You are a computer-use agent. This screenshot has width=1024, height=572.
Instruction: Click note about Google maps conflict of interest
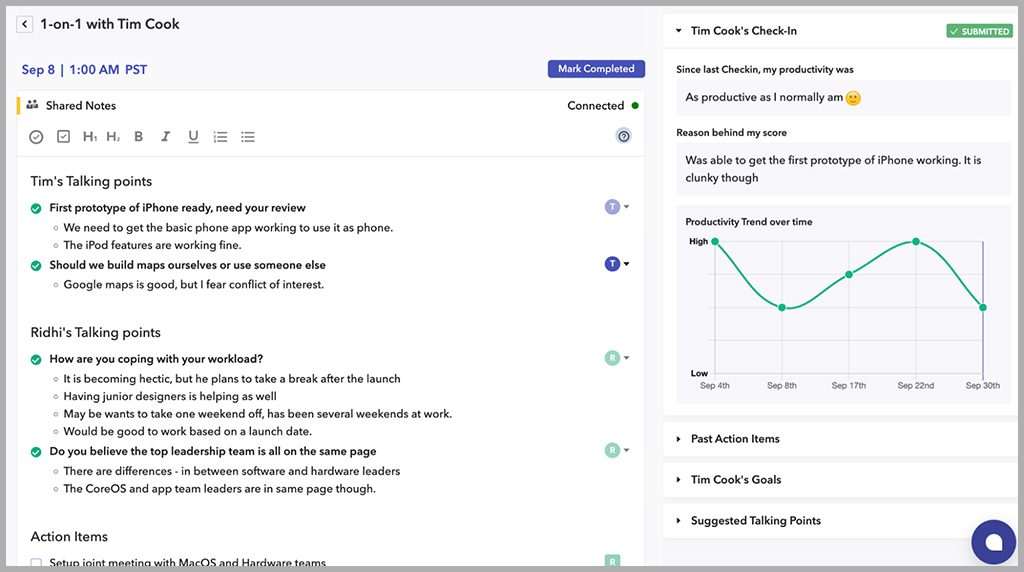[x=193, y=285]
